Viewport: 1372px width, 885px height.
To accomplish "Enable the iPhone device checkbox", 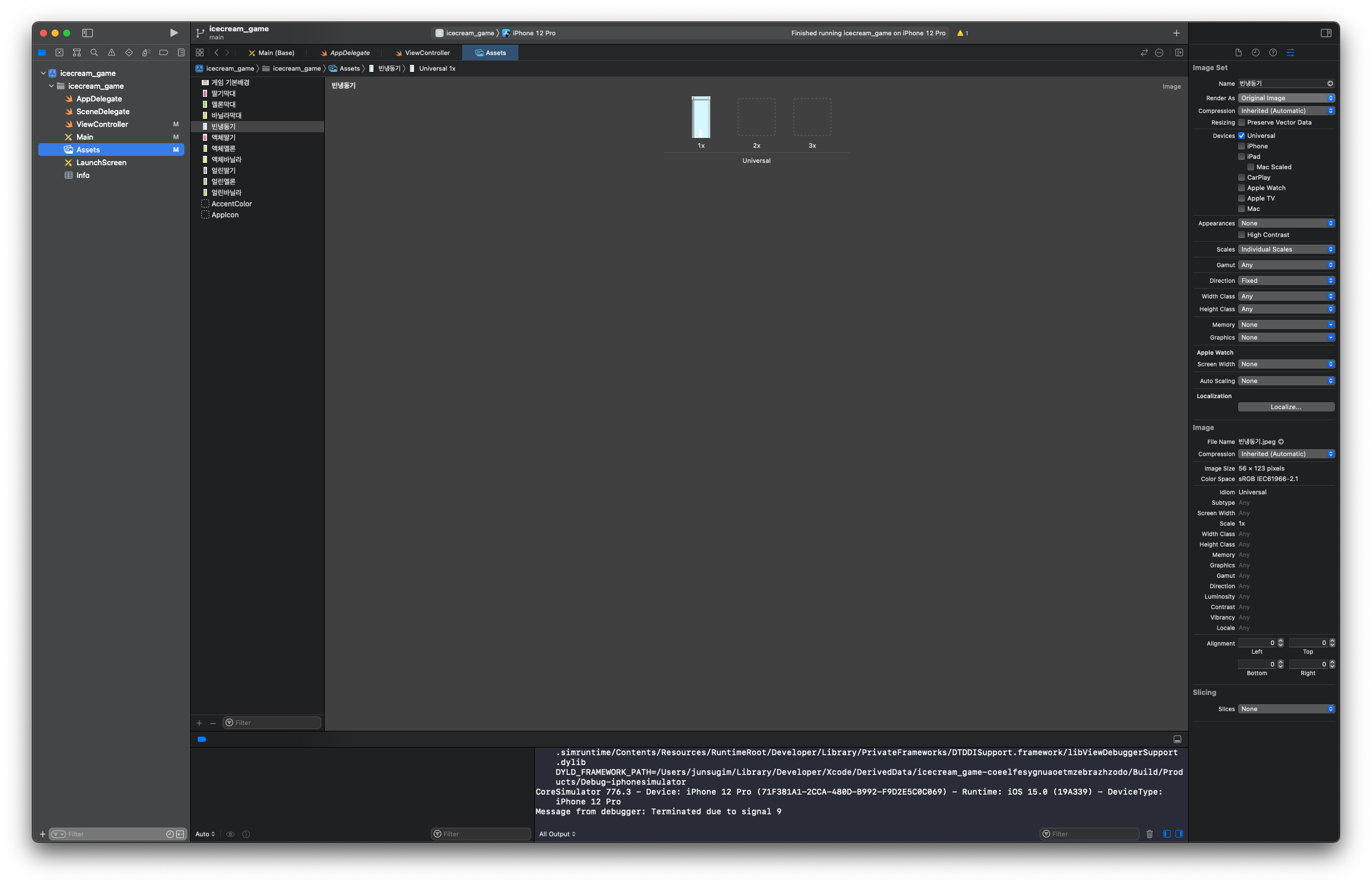I will coord(1242,146).
